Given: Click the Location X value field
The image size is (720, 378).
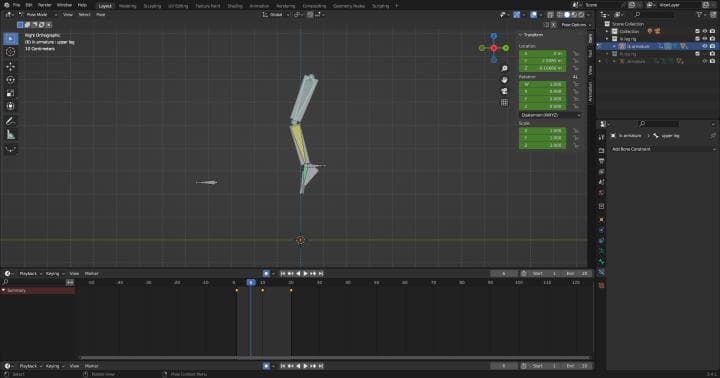Looking at the screenshot, I should point(542,54).
